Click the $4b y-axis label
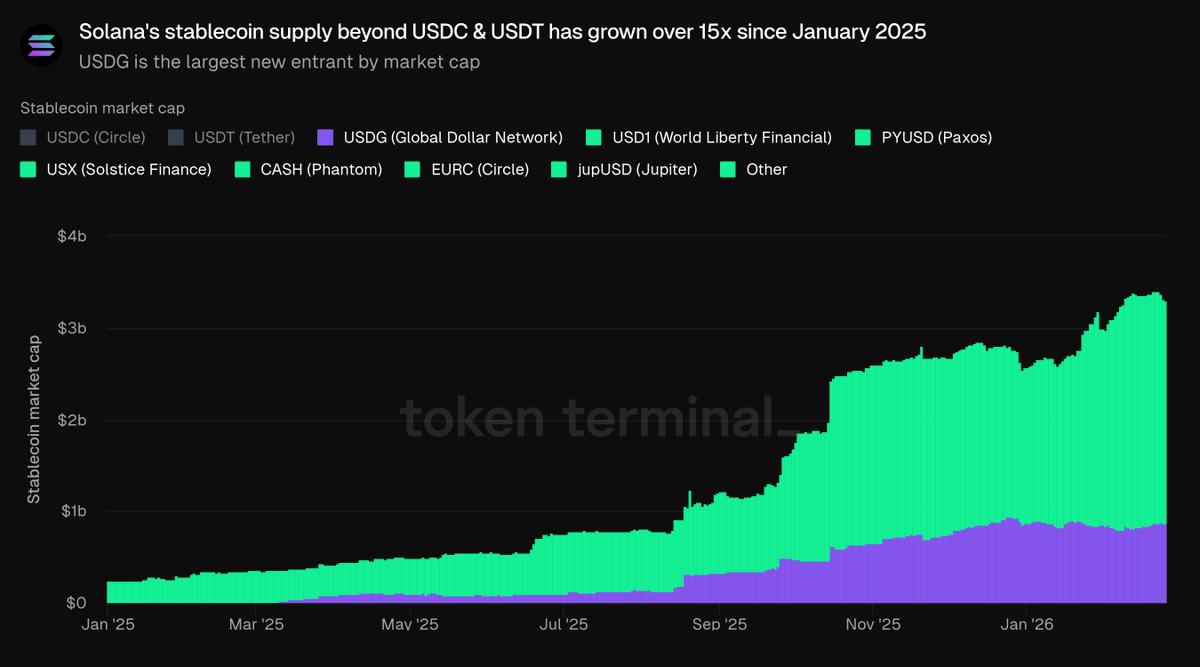The height and width of the screenshot is (667, 1200). (x=73, y=236)
